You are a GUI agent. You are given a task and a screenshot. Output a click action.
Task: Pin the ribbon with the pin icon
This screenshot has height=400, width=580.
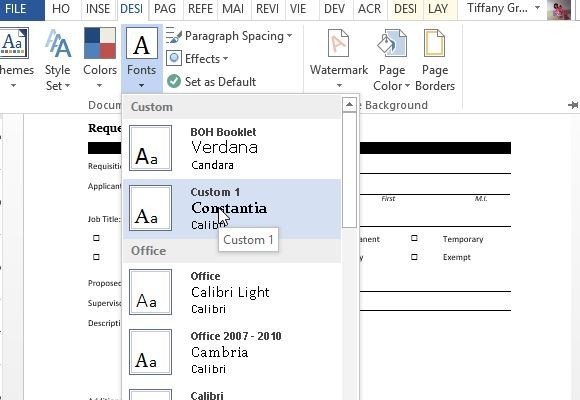[x=573, y=105]
